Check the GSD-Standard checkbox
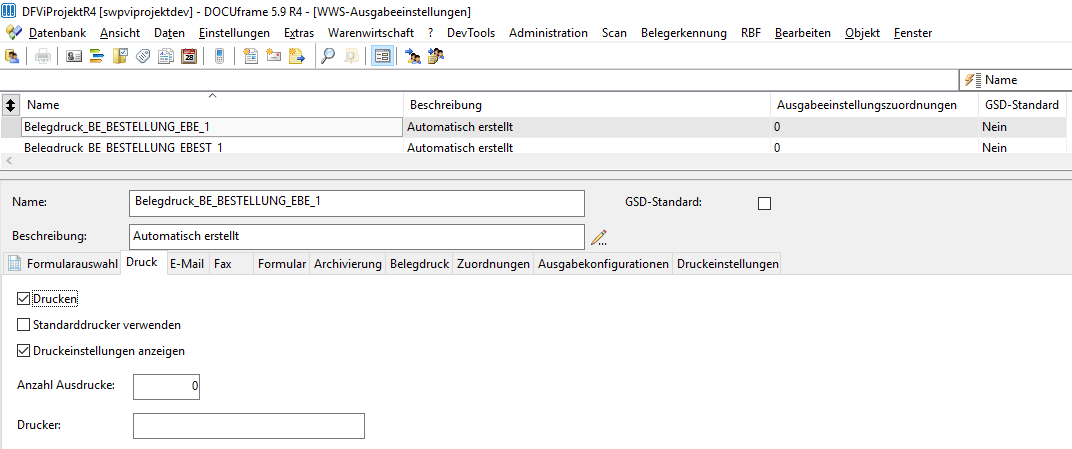This screenshot has width=1072, height=449. click(764, 204)
